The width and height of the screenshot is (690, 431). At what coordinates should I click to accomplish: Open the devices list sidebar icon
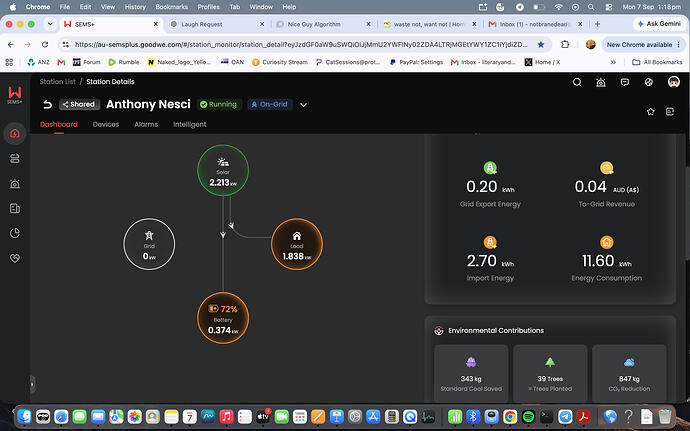[15, 158]
